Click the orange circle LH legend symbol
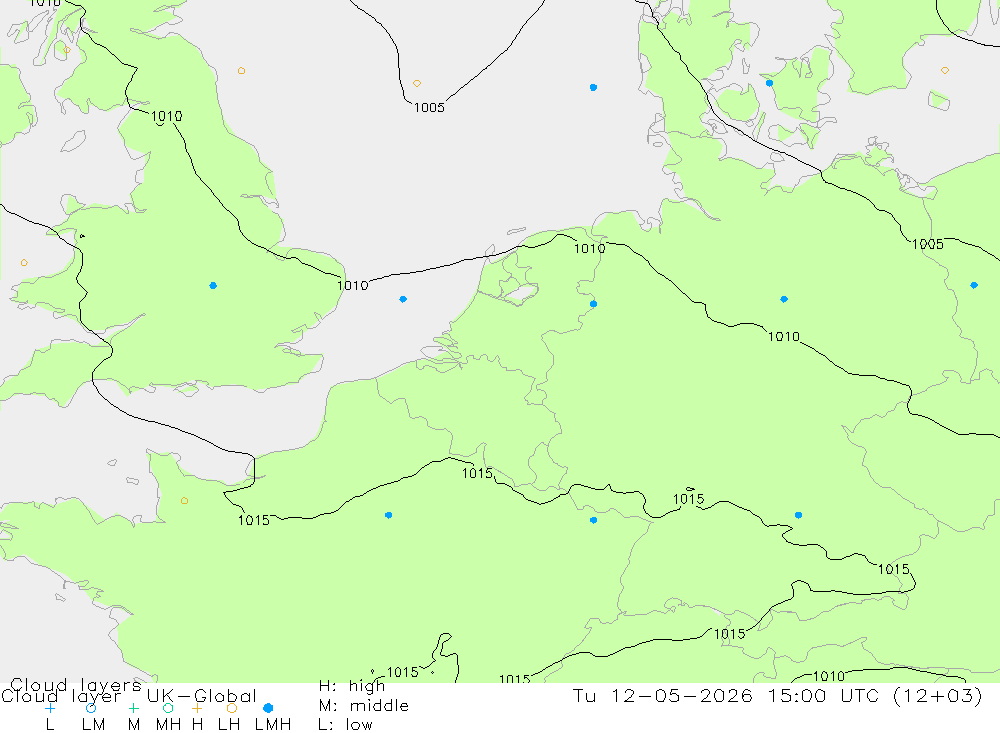 (x=232, y=708)
